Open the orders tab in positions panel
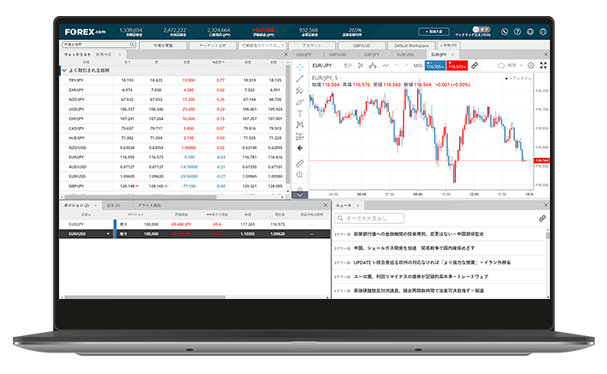Image resolution: width=607 pixels, height=374 pixels. tap(113, 205)
